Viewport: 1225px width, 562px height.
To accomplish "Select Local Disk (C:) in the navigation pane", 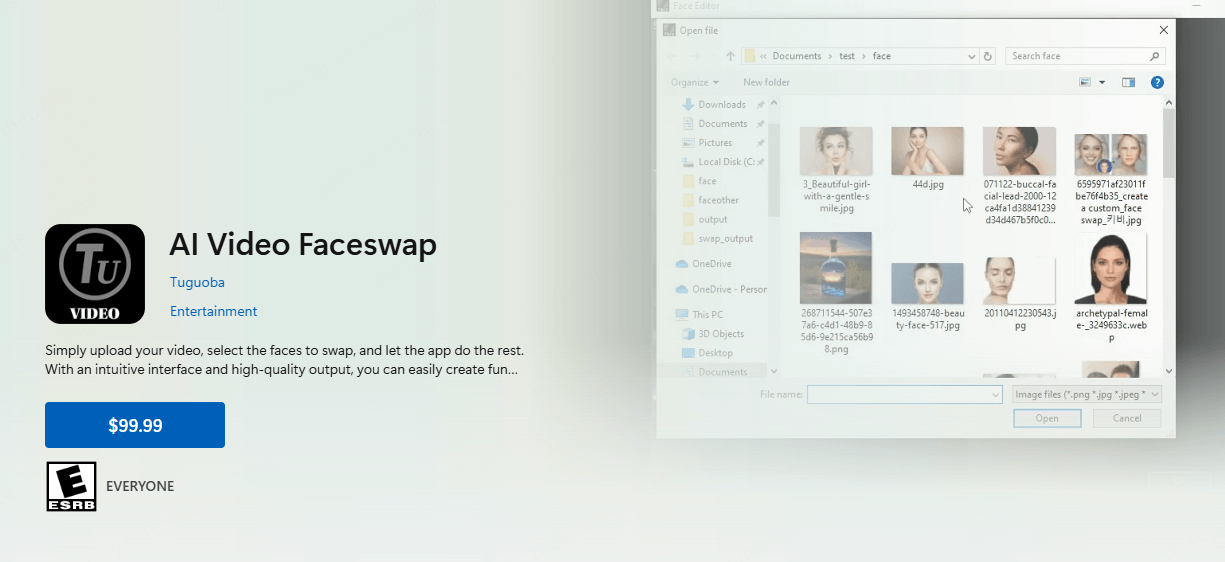I will tap(727, 162).
